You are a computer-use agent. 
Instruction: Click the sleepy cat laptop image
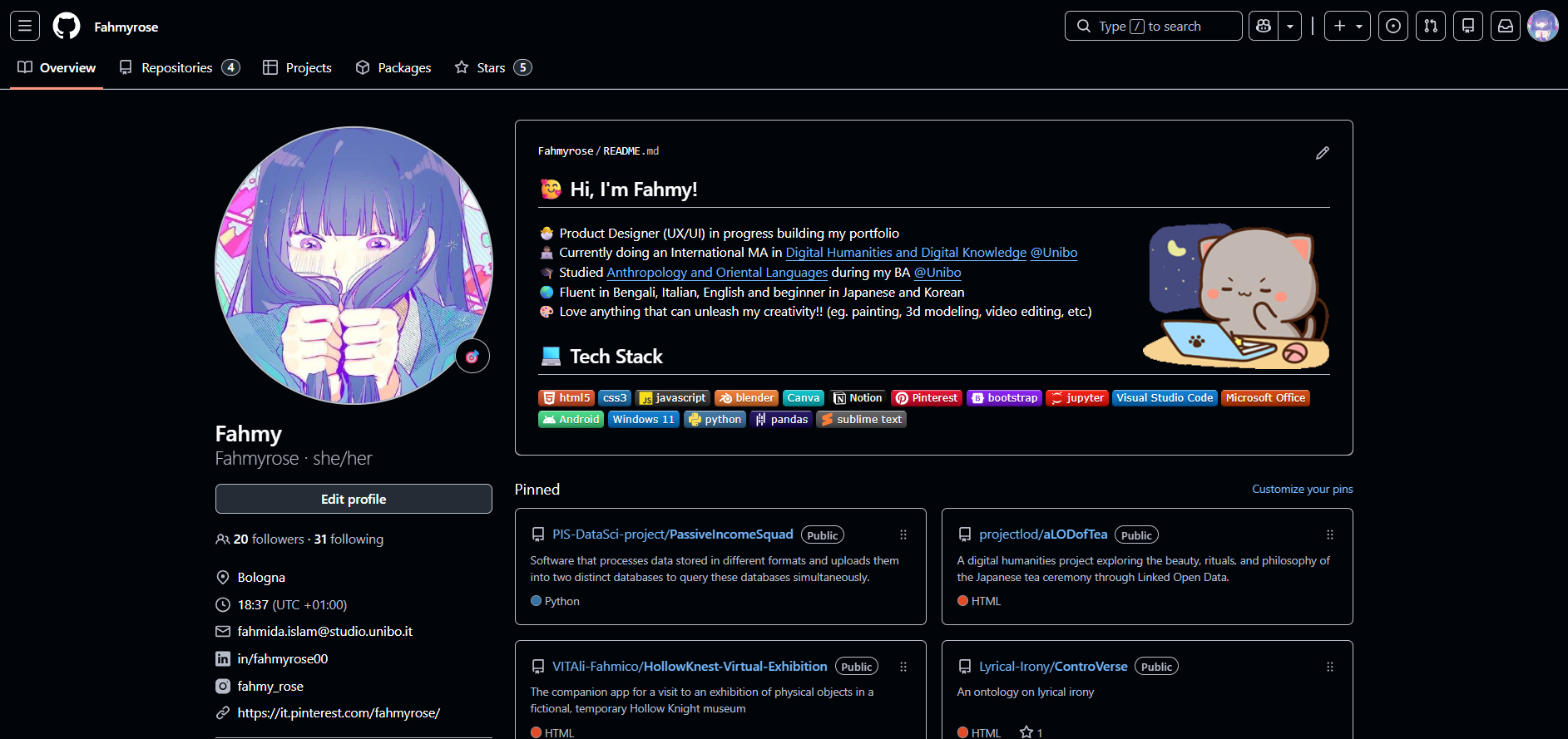click(1236, 295)
